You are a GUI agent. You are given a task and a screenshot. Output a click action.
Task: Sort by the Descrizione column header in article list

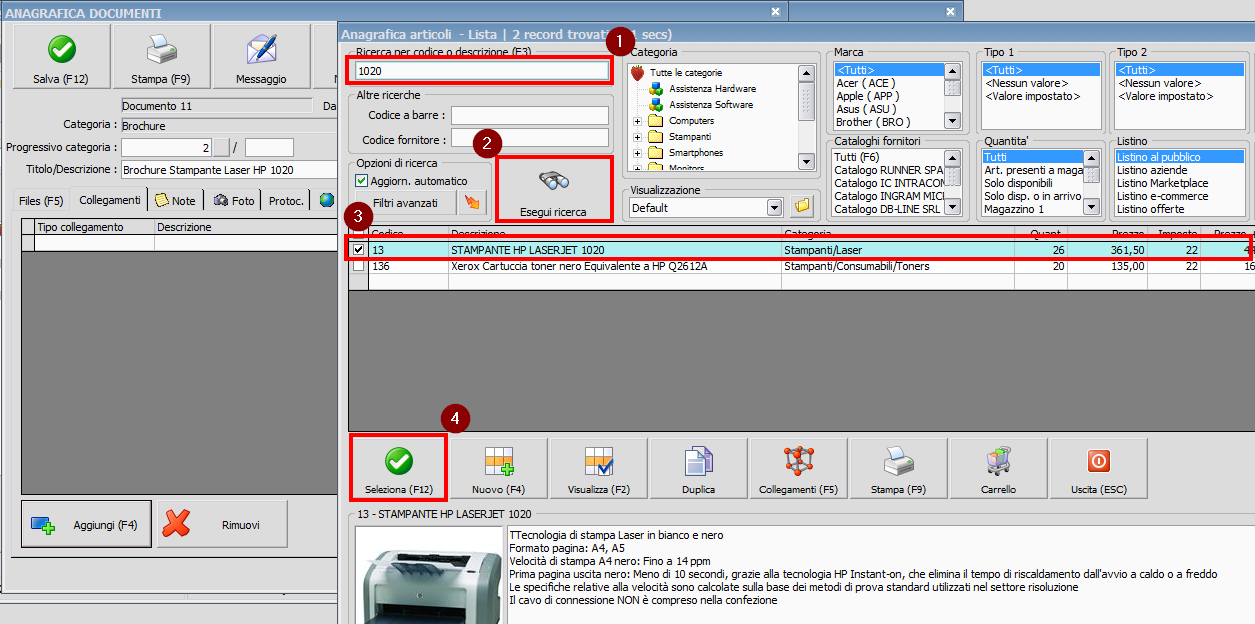click(x=615, y=232)
